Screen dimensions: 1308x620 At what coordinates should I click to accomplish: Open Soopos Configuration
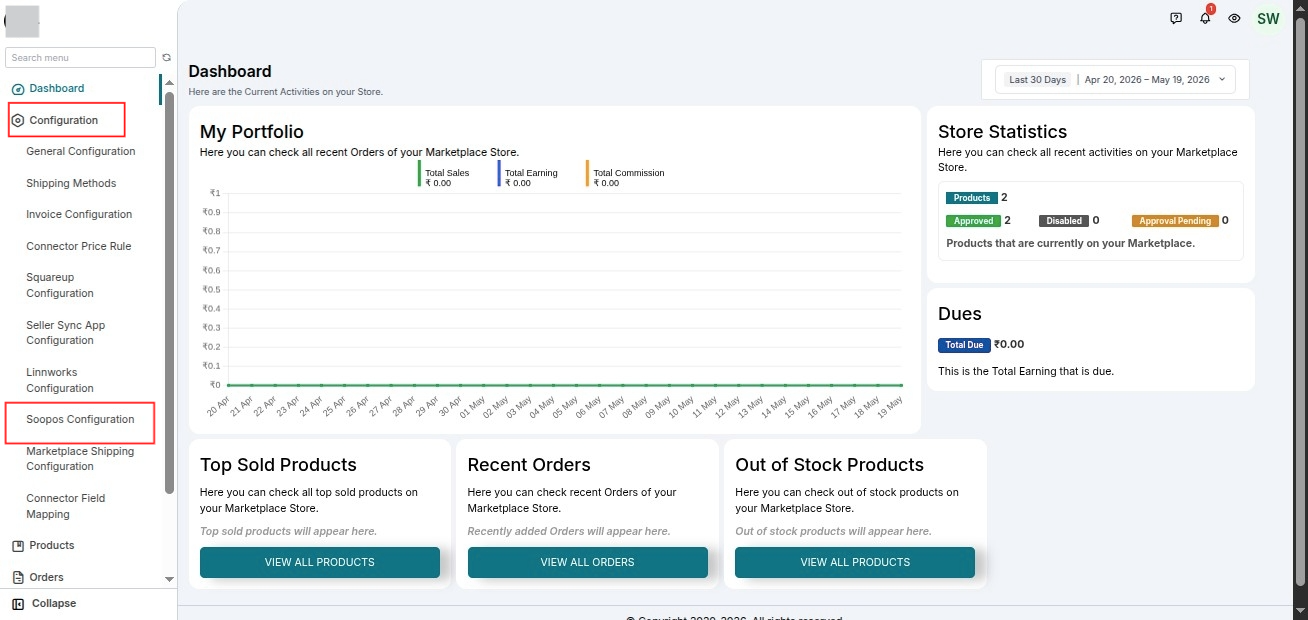(80, 422)
